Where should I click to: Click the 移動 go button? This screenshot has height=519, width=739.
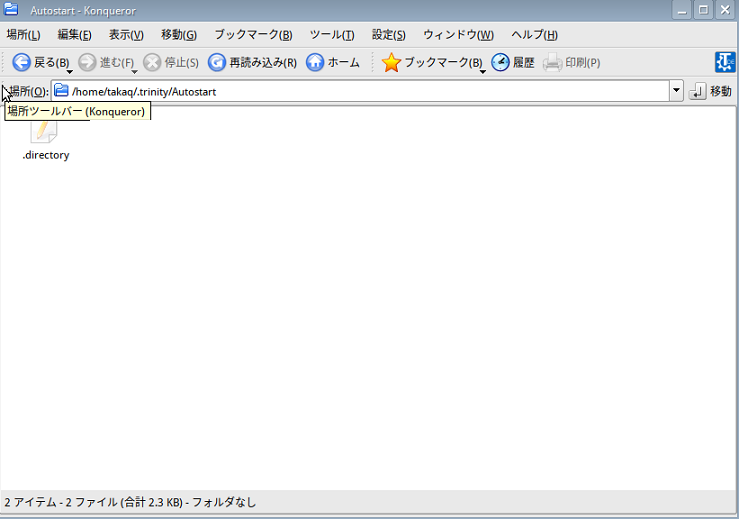pos(710,91)
